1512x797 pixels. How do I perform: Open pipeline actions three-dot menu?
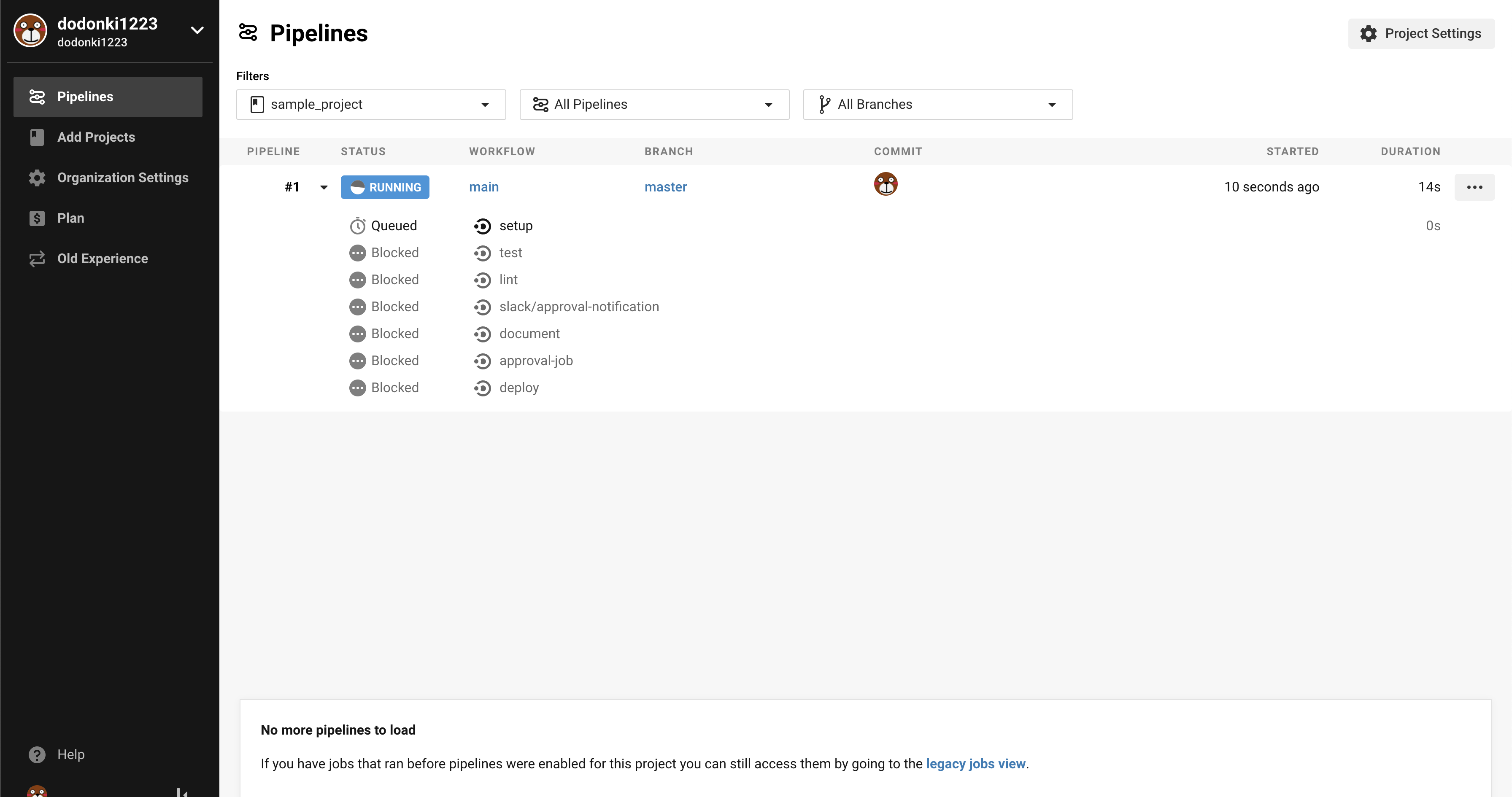[1474, 187]
